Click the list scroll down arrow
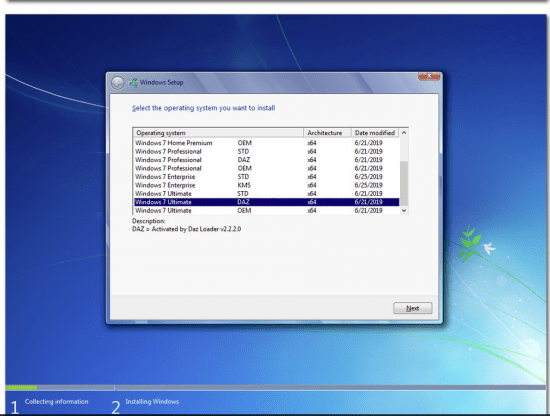 tap(404, 210)
